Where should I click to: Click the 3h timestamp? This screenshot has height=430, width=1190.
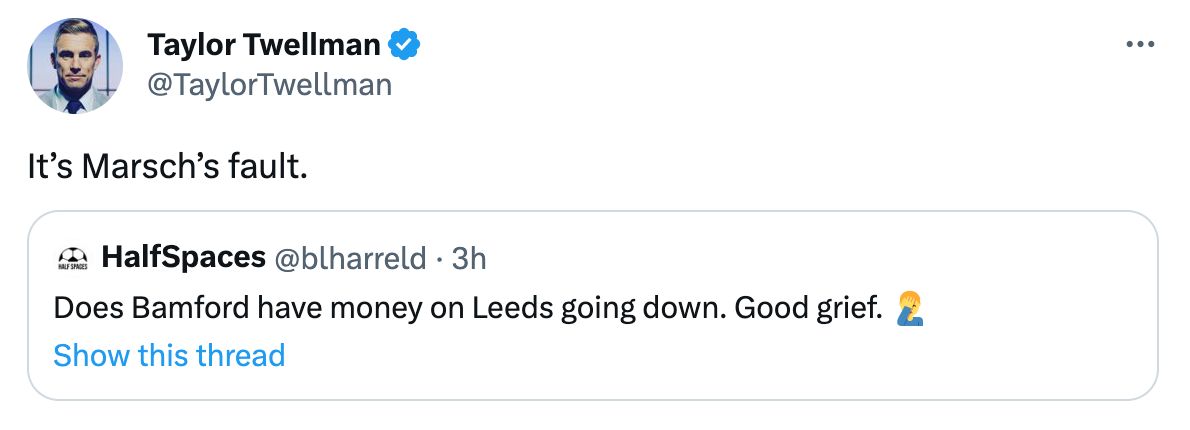click(468, 258)
